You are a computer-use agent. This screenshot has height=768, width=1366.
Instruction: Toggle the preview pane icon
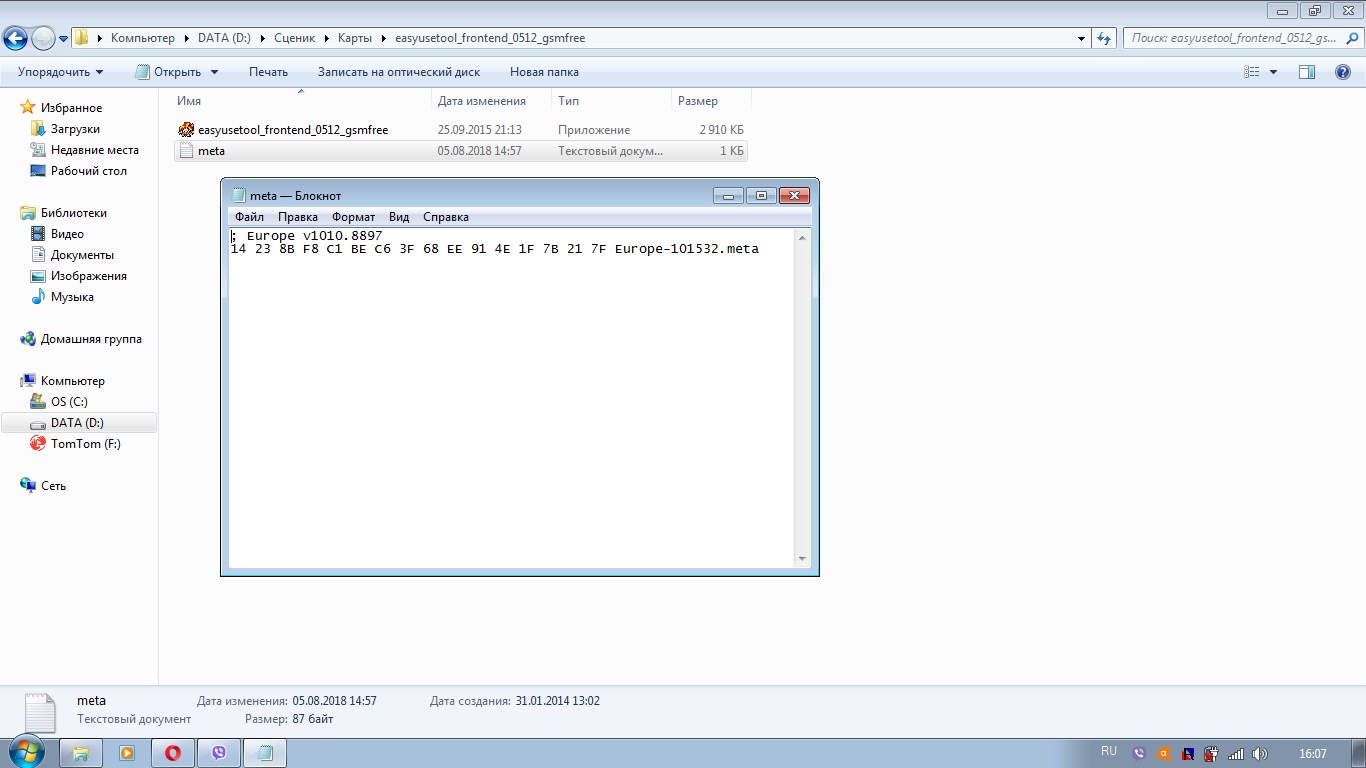click(x=1306, y=72)
